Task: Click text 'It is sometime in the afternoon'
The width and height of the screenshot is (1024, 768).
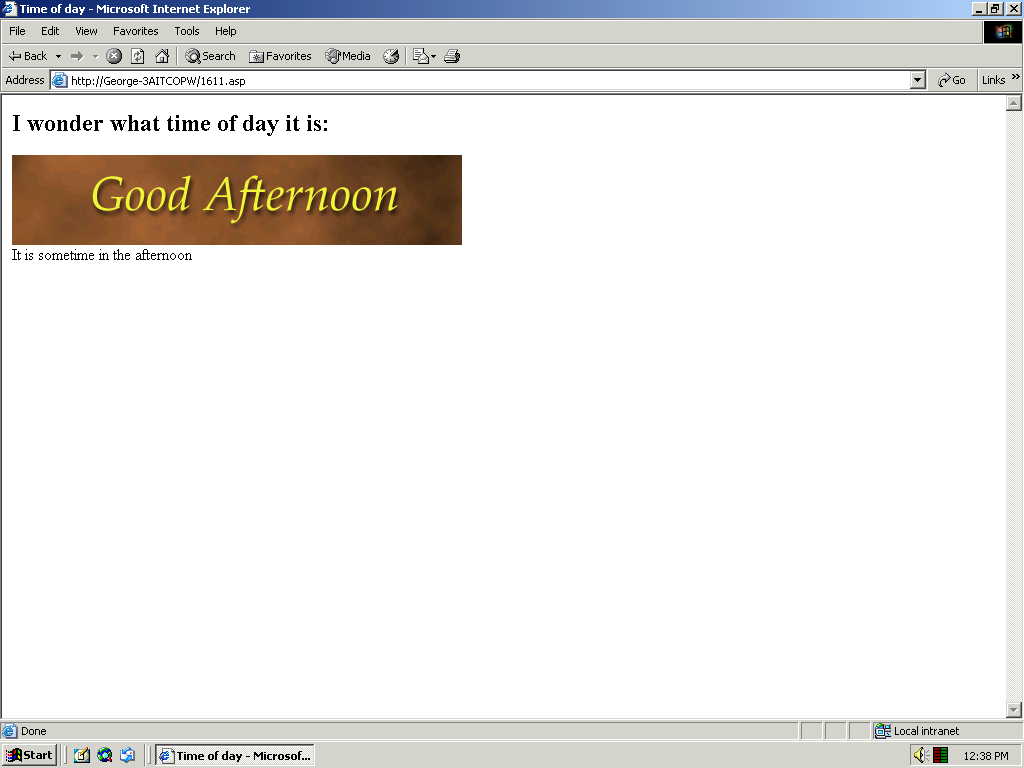Action: tap(102, 255)
